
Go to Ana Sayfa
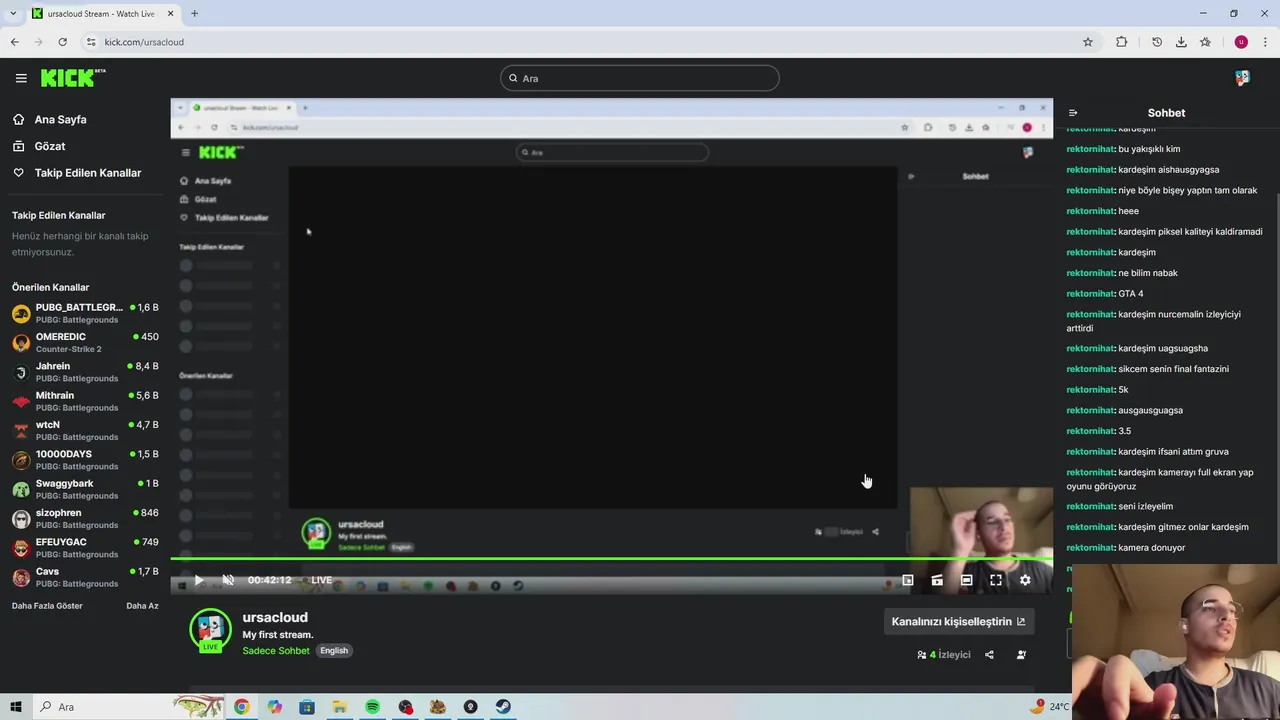tap(60, 119)
